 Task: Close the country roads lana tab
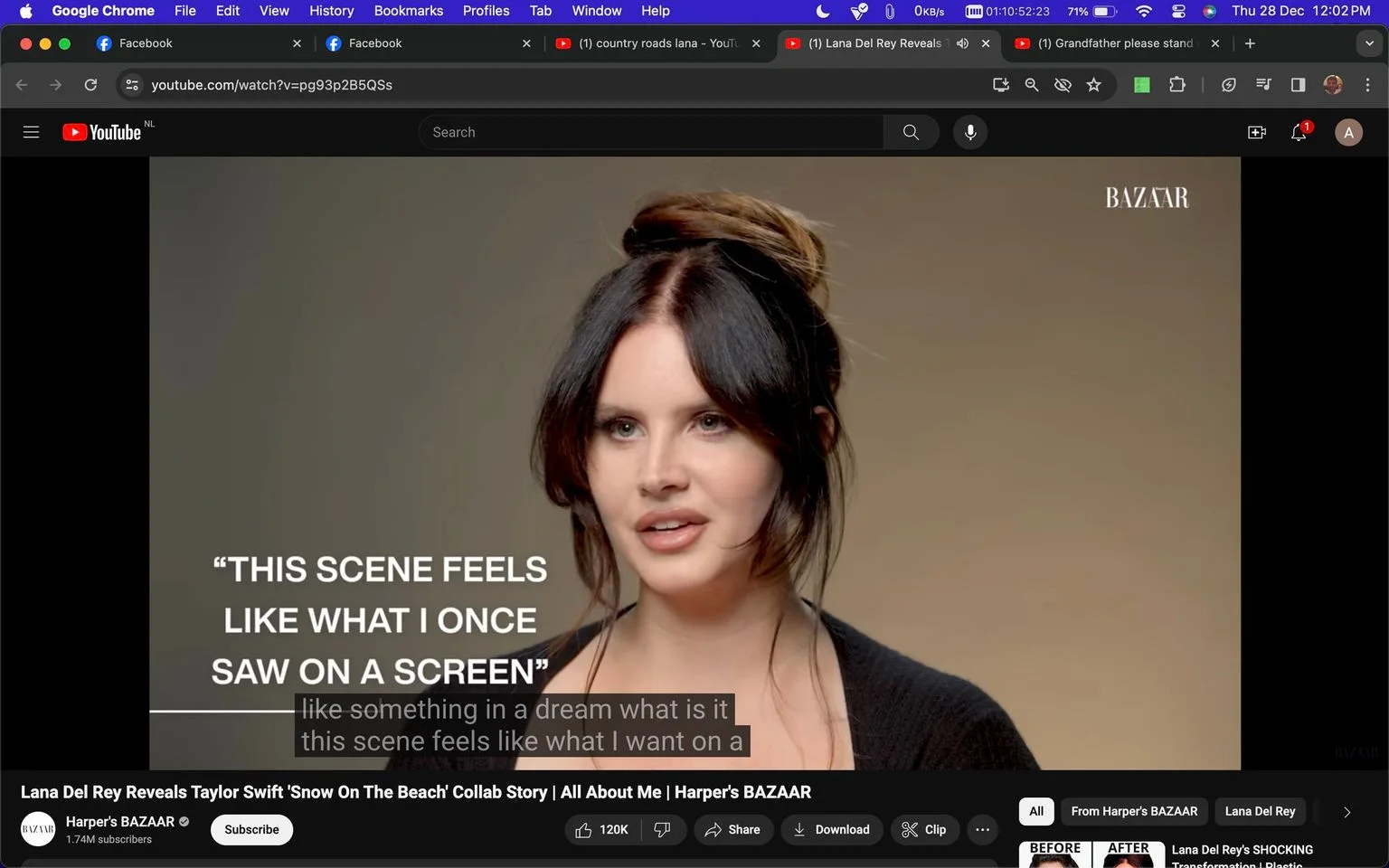(756, 43)
